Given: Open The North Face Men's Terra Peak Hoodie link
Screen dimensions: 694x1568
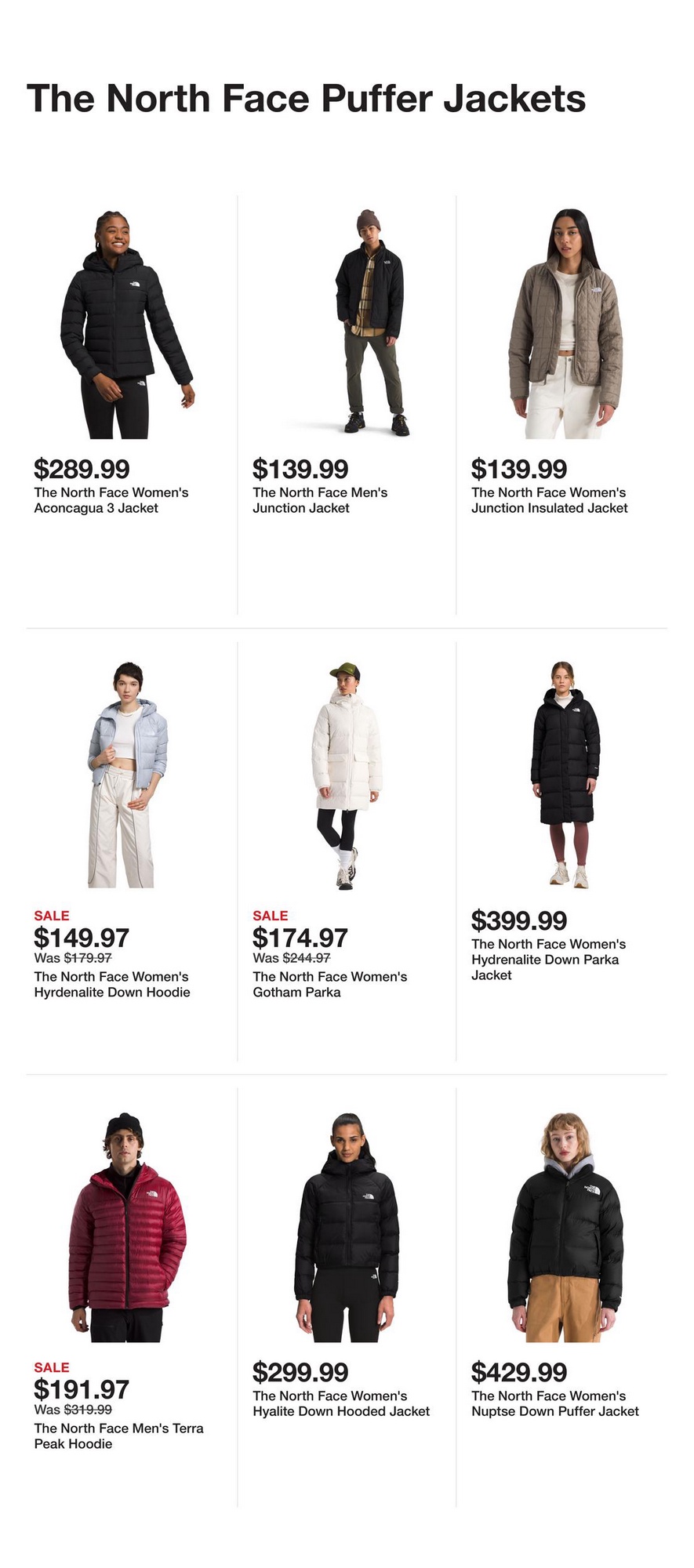Looking at the screenshot, I should pos(119,1436).
